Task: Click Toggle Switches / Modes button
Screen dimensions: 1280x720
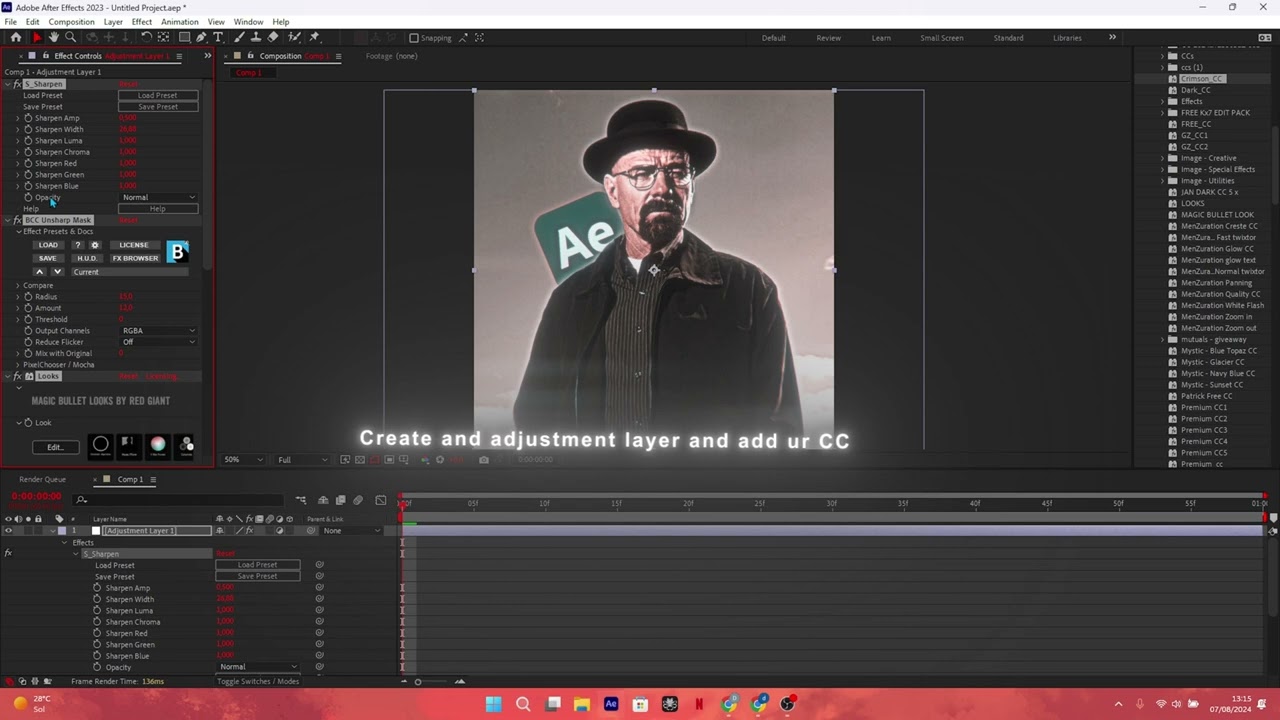Action: click(258, 682)
